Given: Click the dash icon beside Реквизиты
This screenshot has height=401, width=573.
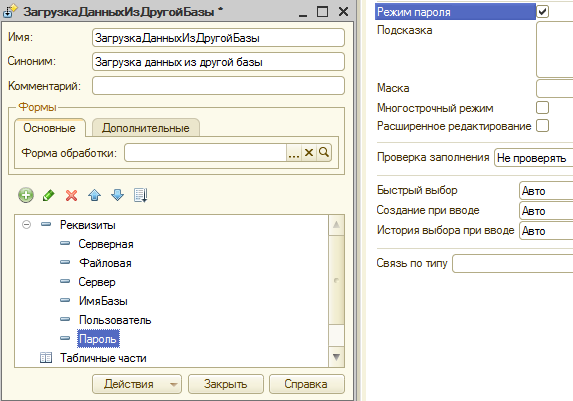Looking at the screenshot, I should tap(46, 224).
